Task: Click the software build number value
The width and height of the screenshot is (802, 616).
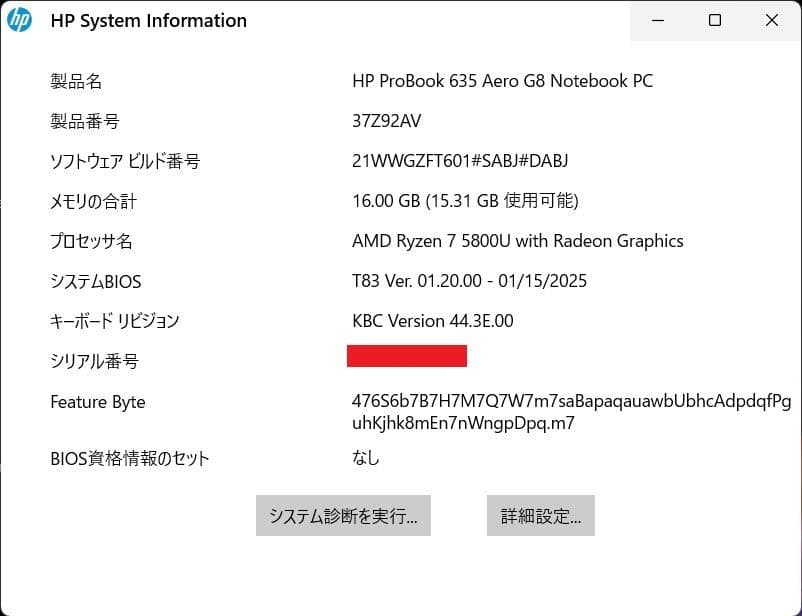Action: 461,161
